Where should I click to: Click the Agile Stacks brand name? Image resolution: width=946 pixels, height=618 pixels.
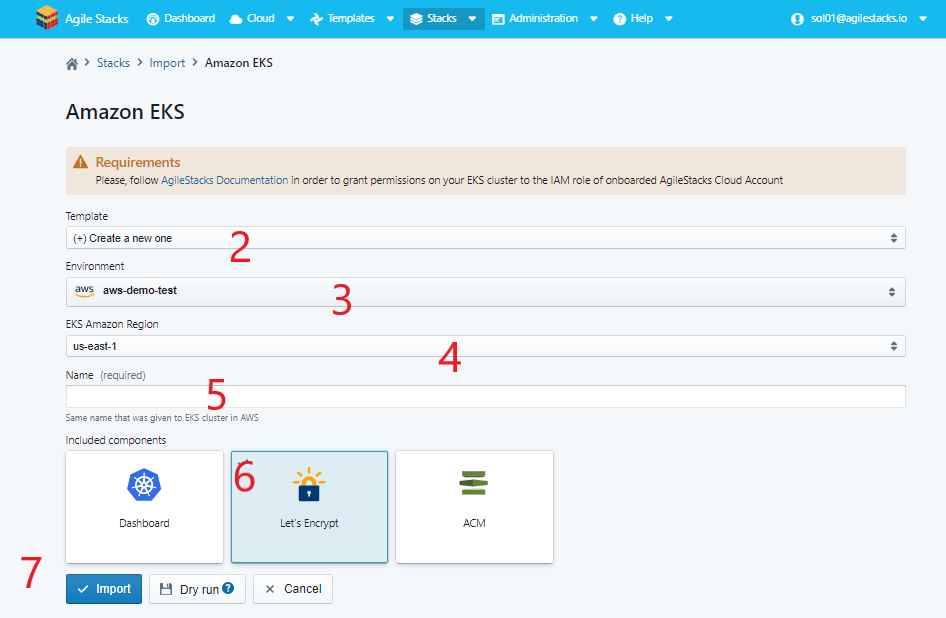pos(97,19)
